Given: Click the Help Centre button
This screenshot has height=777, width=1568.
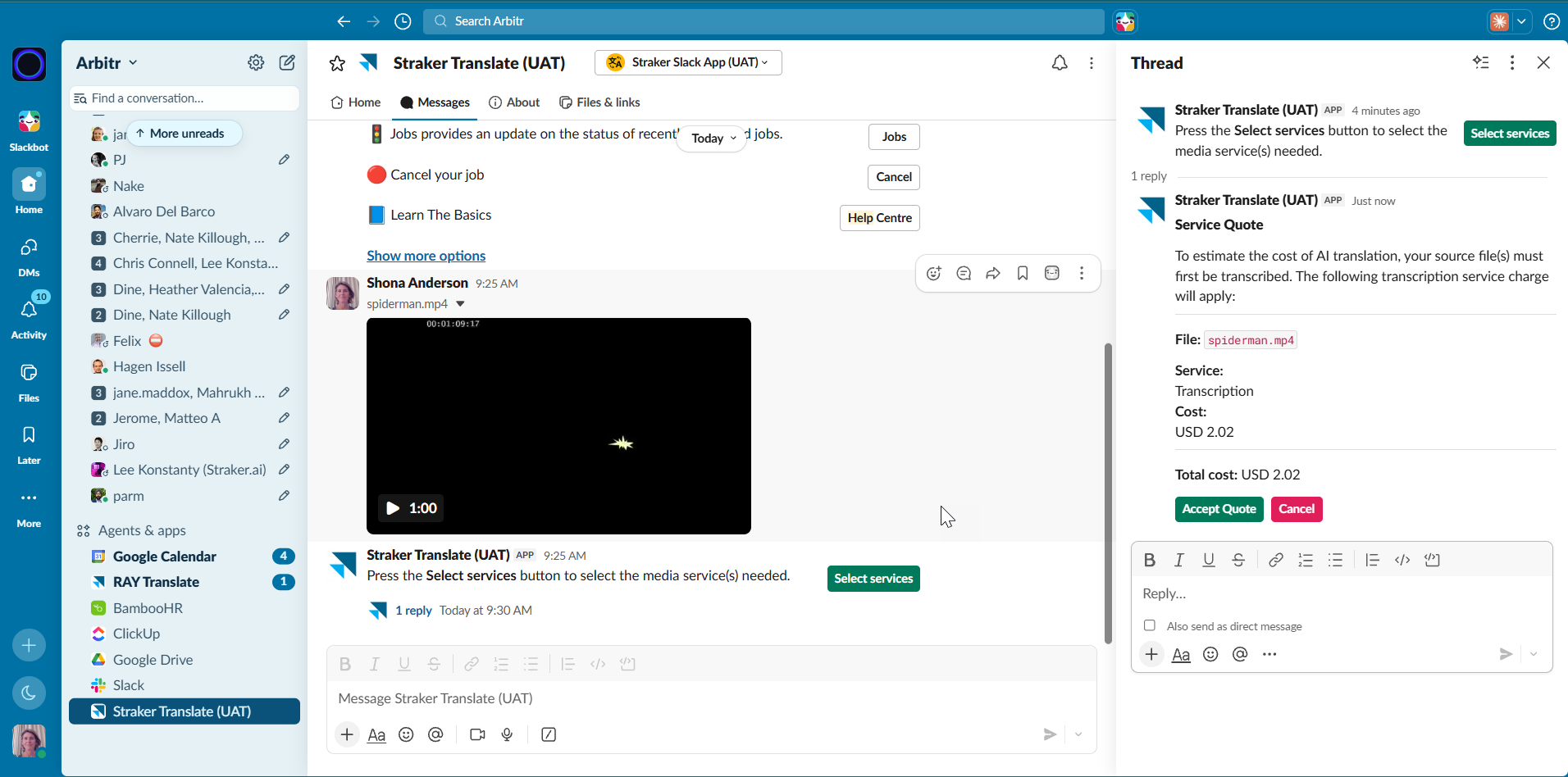Looking at the screenshot, I should (879, 218).
